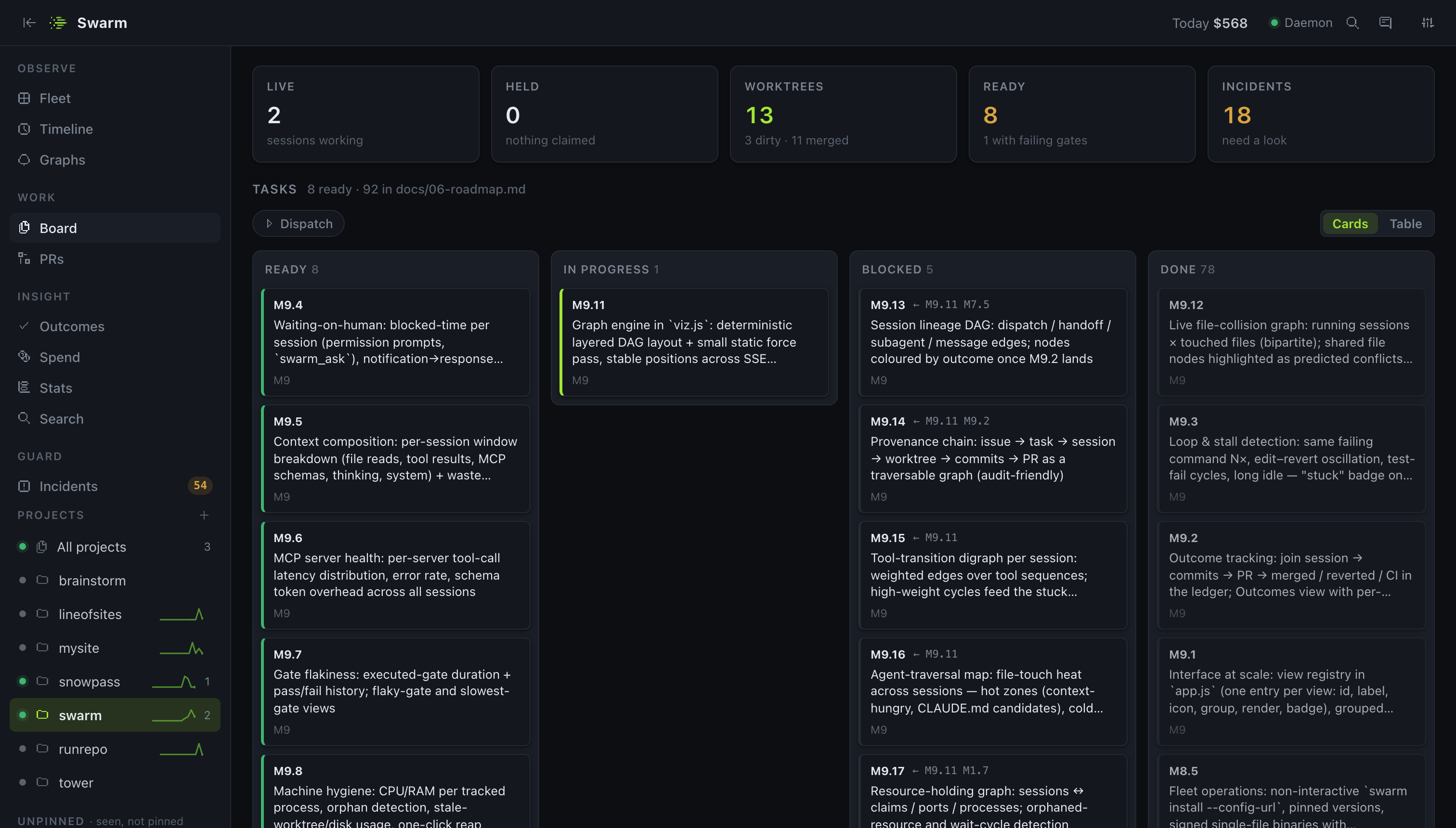The image size is (1456, 828).
Task: Open done card M9.2 Outcome tracking
Action: click(1292, 575)
